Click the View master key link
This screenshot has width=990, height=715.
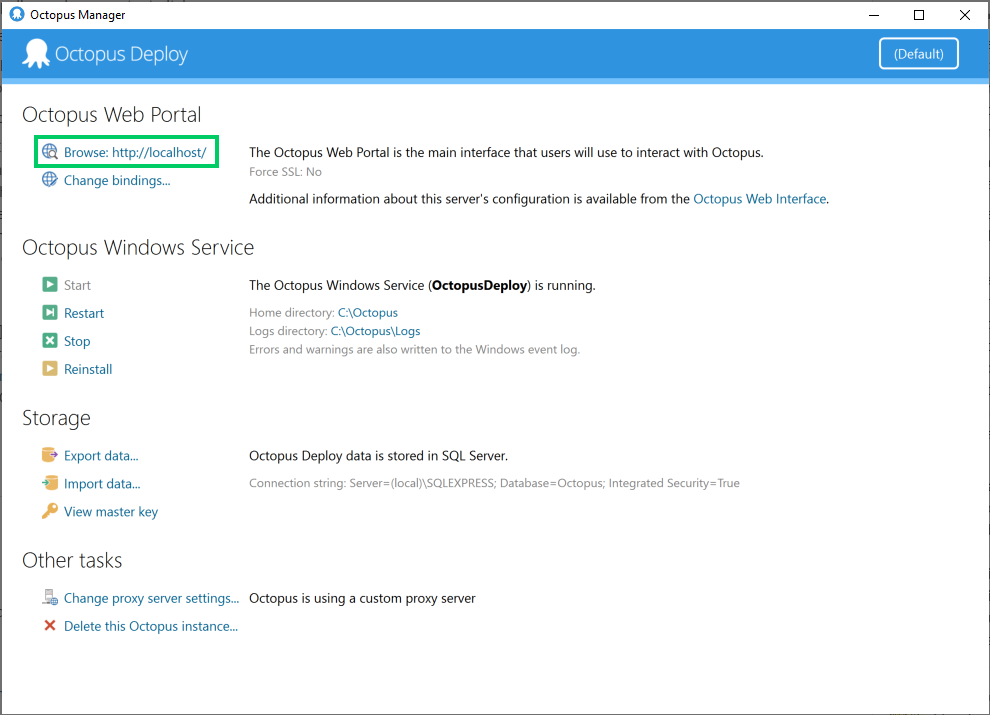point(111,512)
